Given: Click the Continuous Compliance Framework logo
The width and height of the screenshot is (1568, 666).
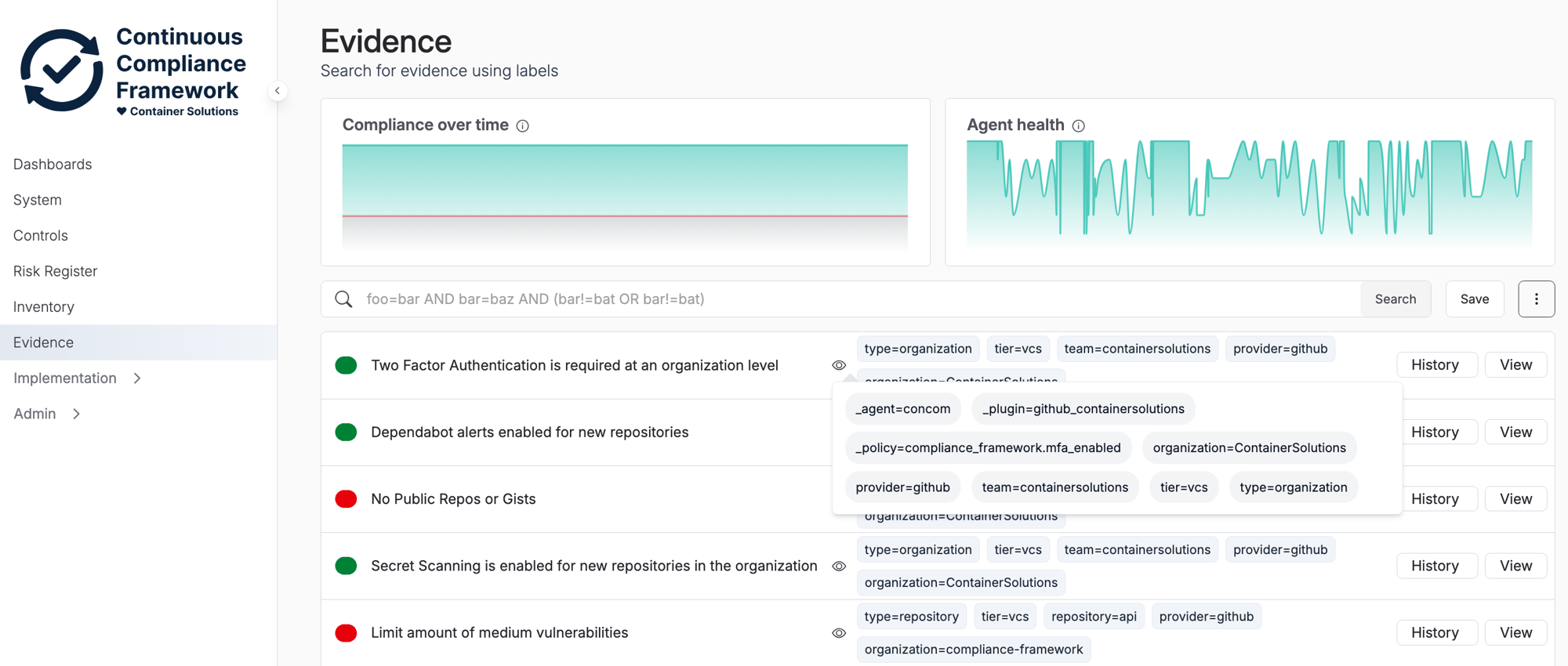Looking at the screenshot, I should [x=132, y=71].
